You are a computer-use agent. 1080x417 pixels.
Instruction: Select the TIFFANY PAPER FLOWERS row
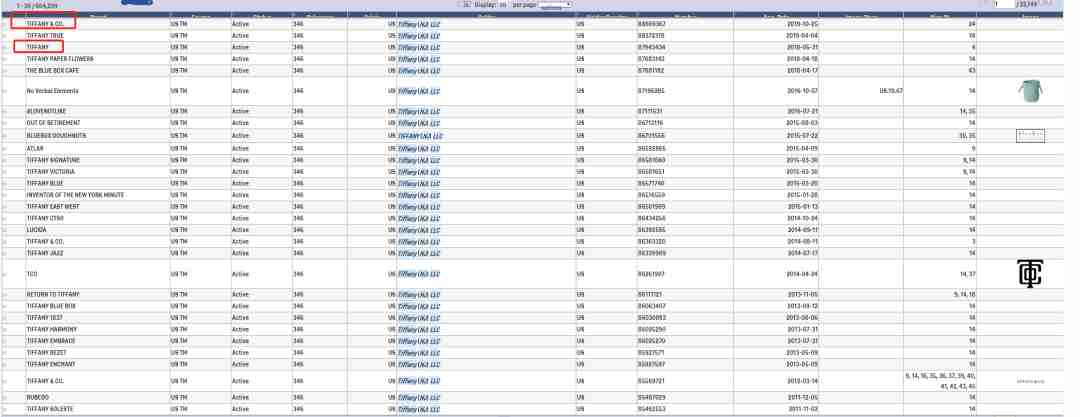(x=59, y=59)
